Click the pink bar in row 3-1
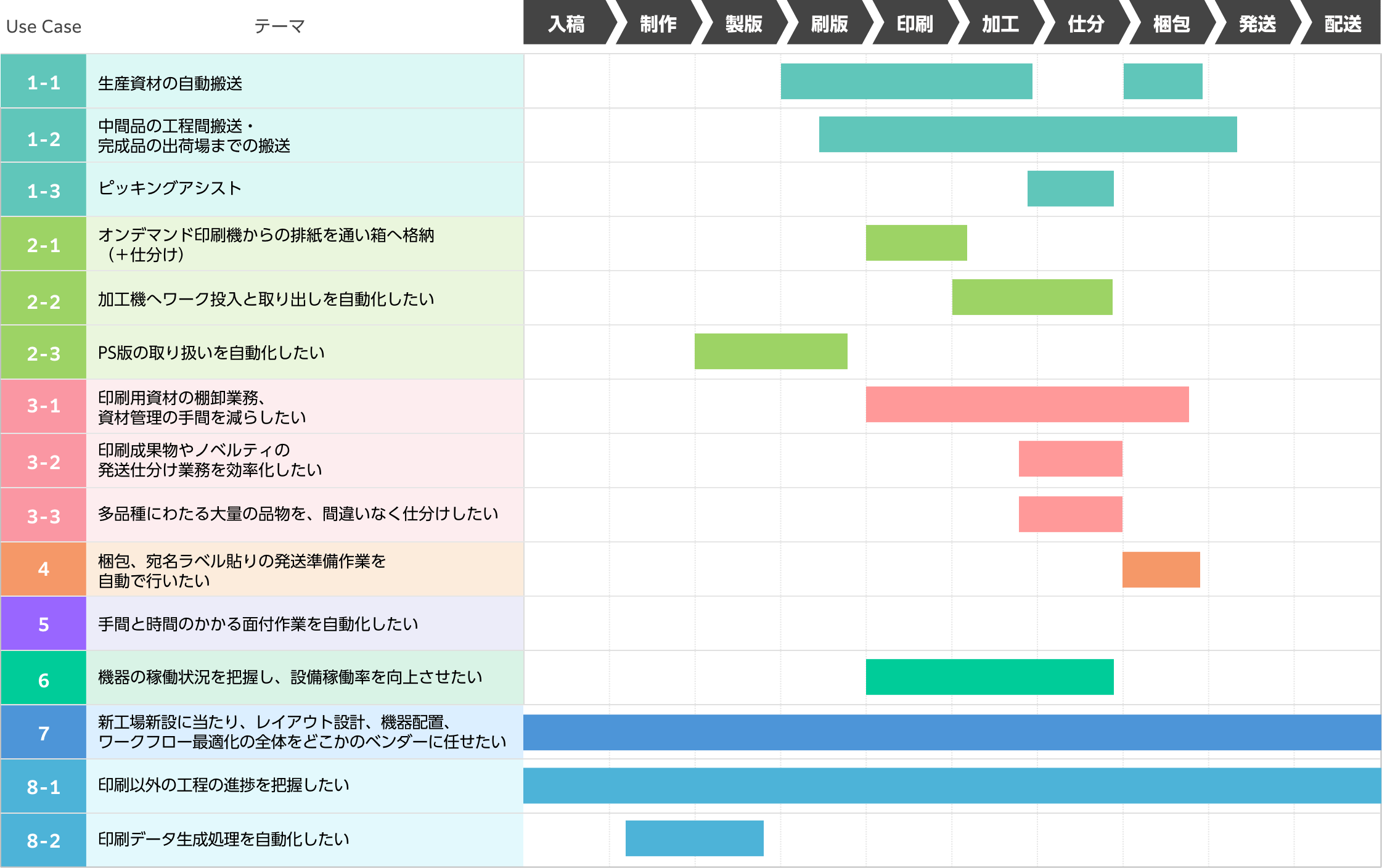The image size is (1382, 868). tap(1027, 404)
